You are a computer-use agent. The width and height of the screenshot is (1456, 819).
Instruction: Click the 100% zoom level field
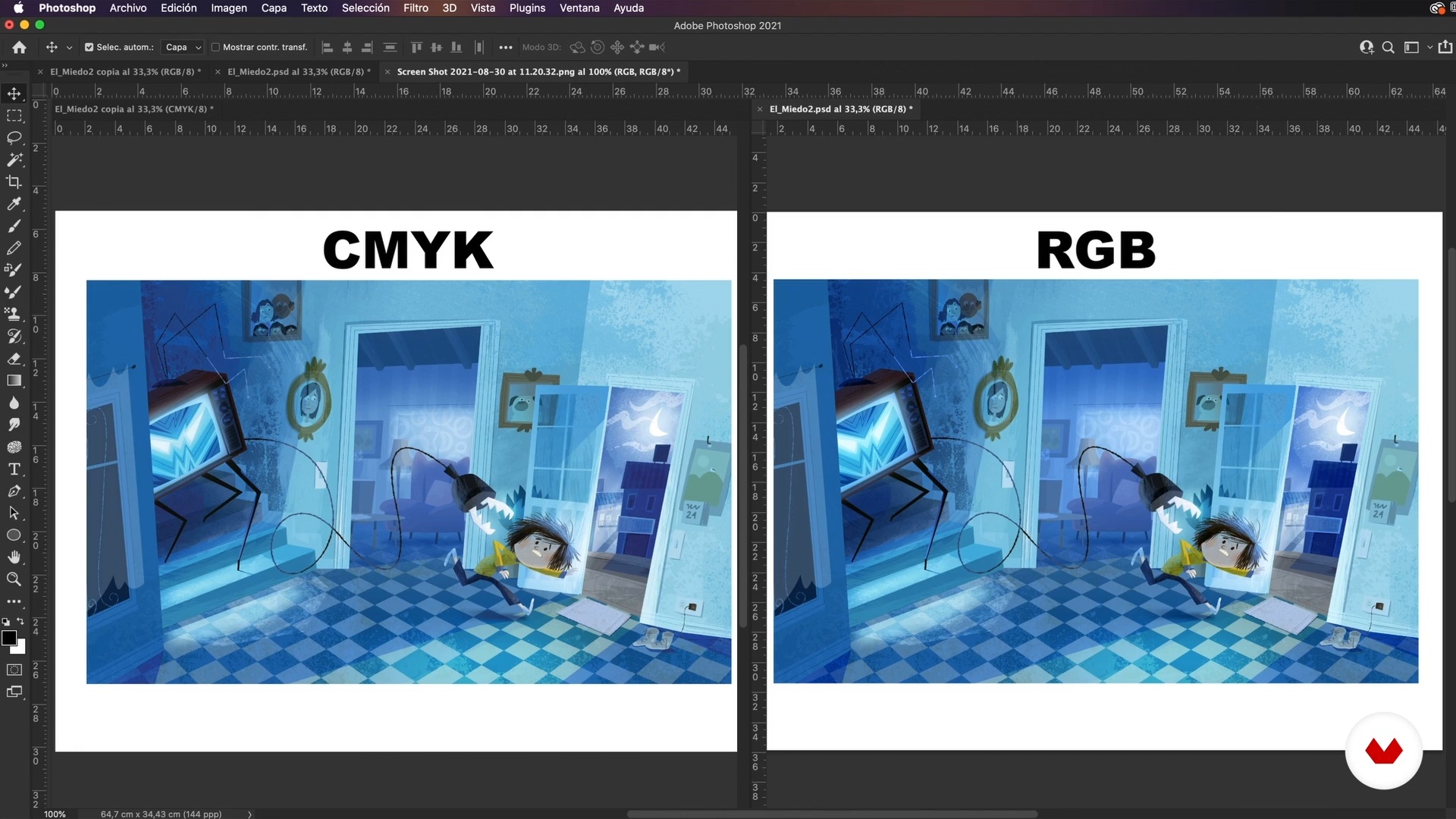click(x=55, y=814)
